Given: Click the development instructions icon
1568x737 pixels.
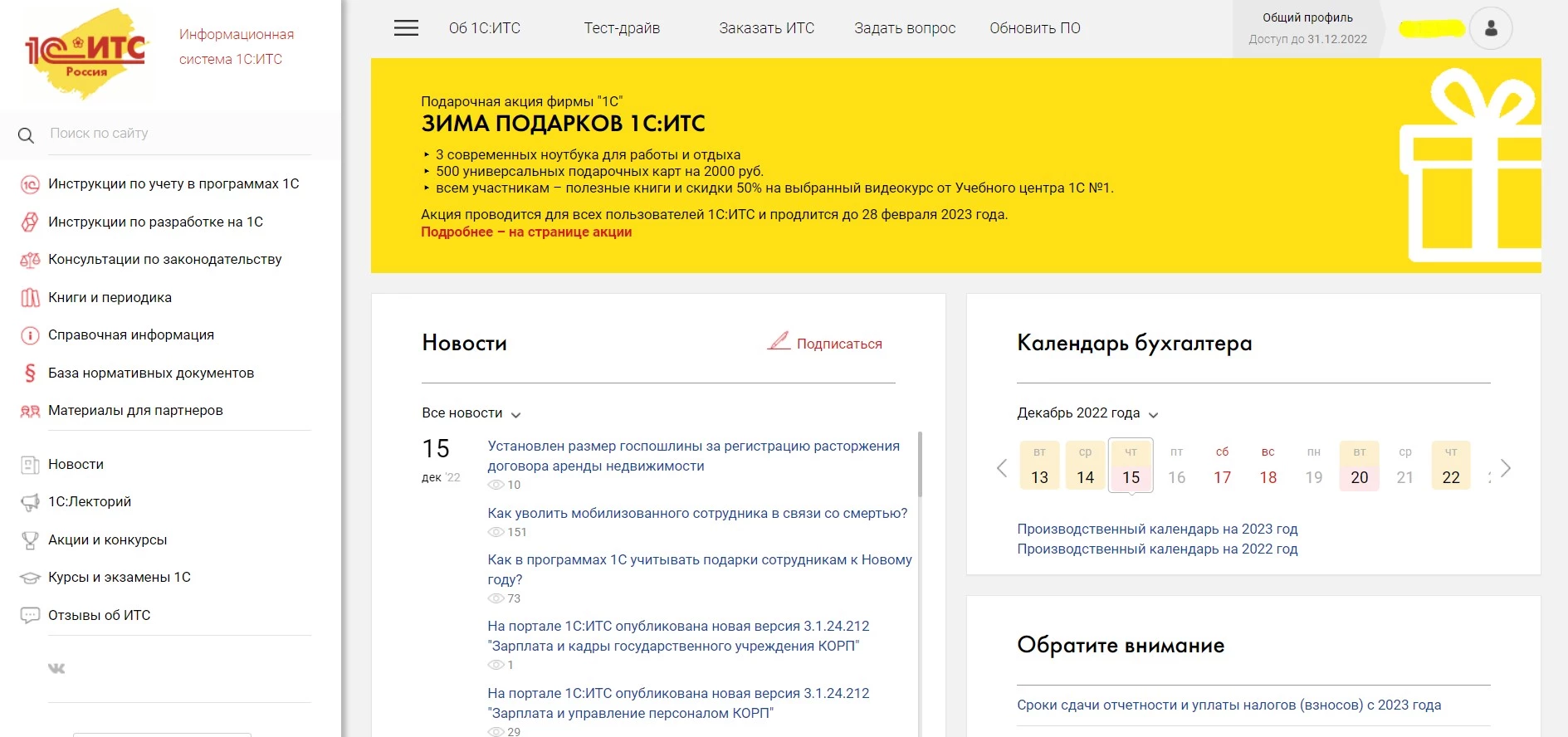Looking at the screenshot, I should tap(30, 222).
